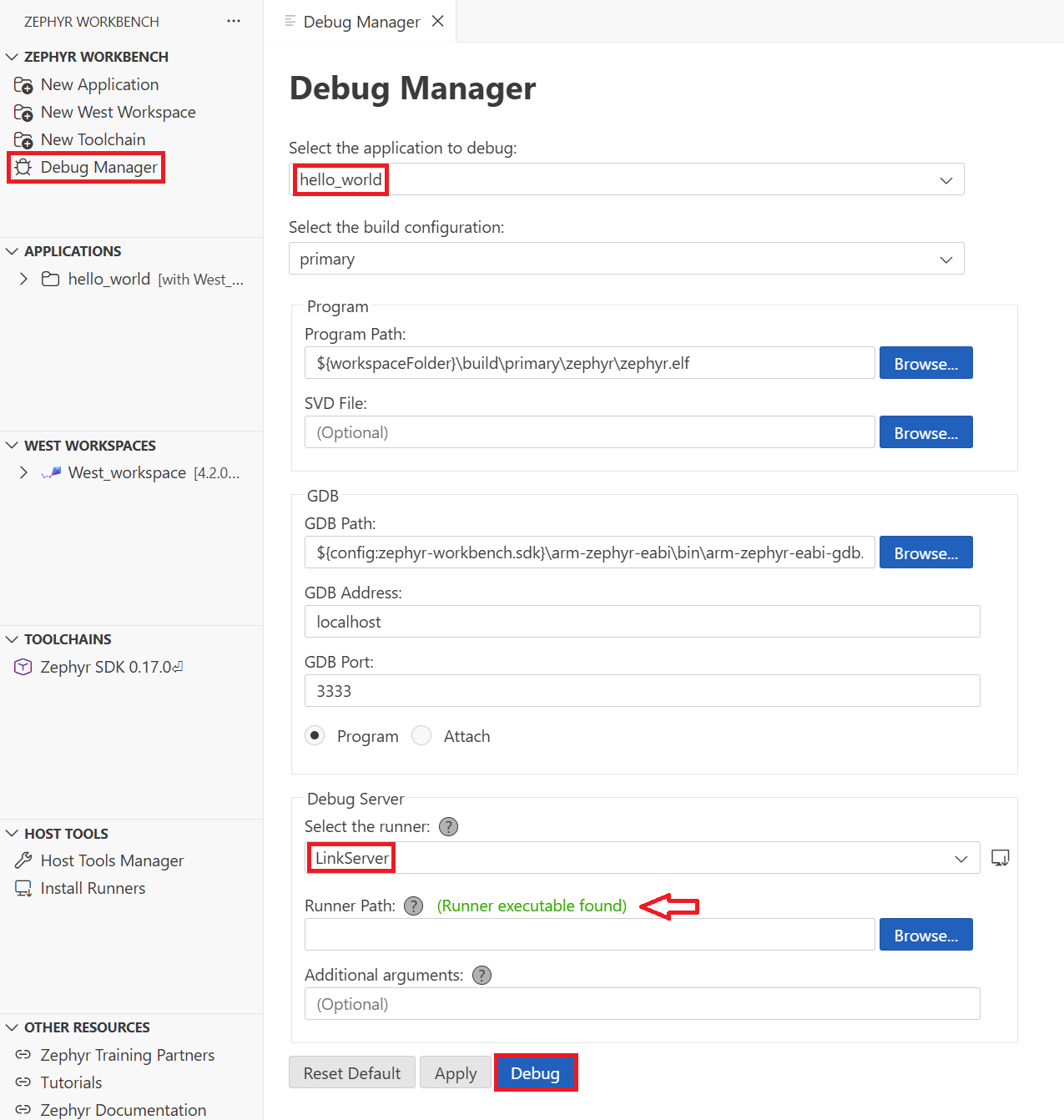1064x1120 pixels.
Task: Click the SVD File Browse button
Action: point(925,432)
